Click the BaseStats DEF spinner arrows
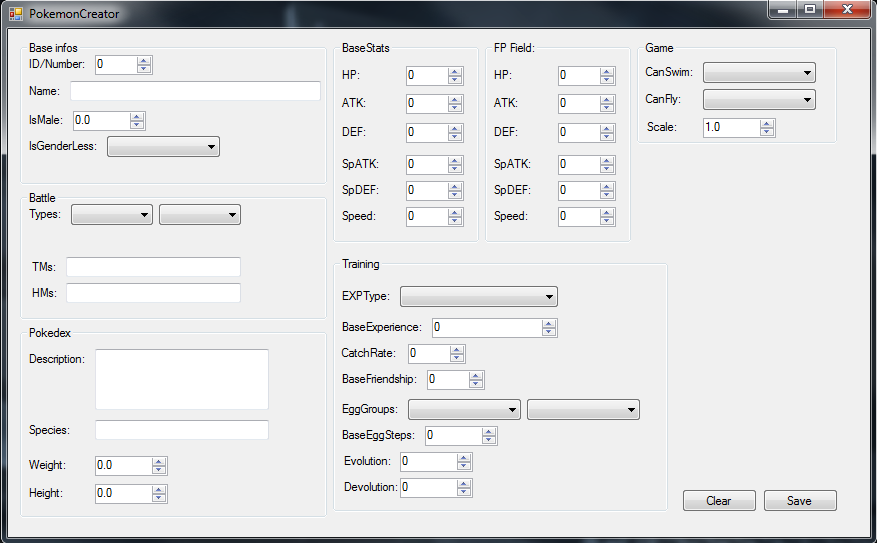This screenshot has height=543, width=877. pyautogui.click(x=455, y=133)
